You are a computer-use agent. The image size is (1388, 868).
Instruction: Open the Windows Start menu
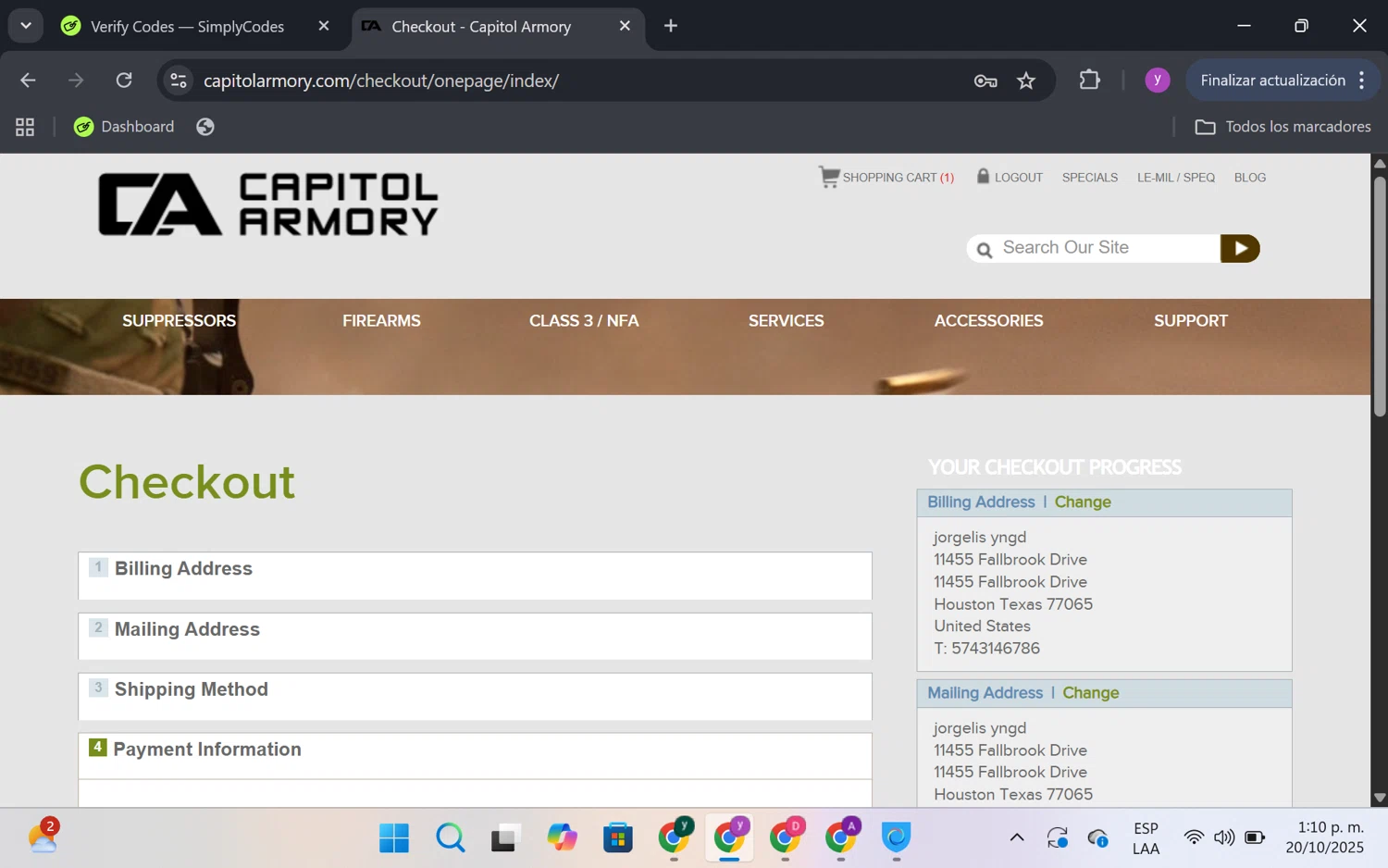pos(394,837)
